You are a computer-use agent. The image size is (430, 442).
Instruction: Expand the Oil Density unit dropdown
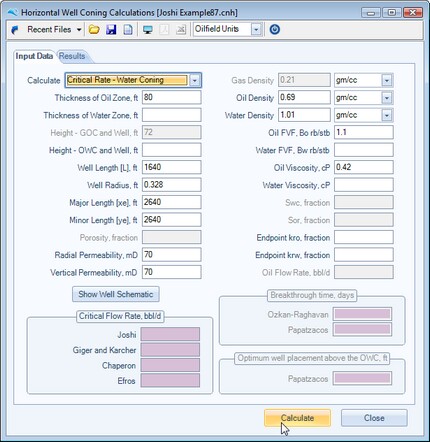pyautogui.click(x=387, y=98)
